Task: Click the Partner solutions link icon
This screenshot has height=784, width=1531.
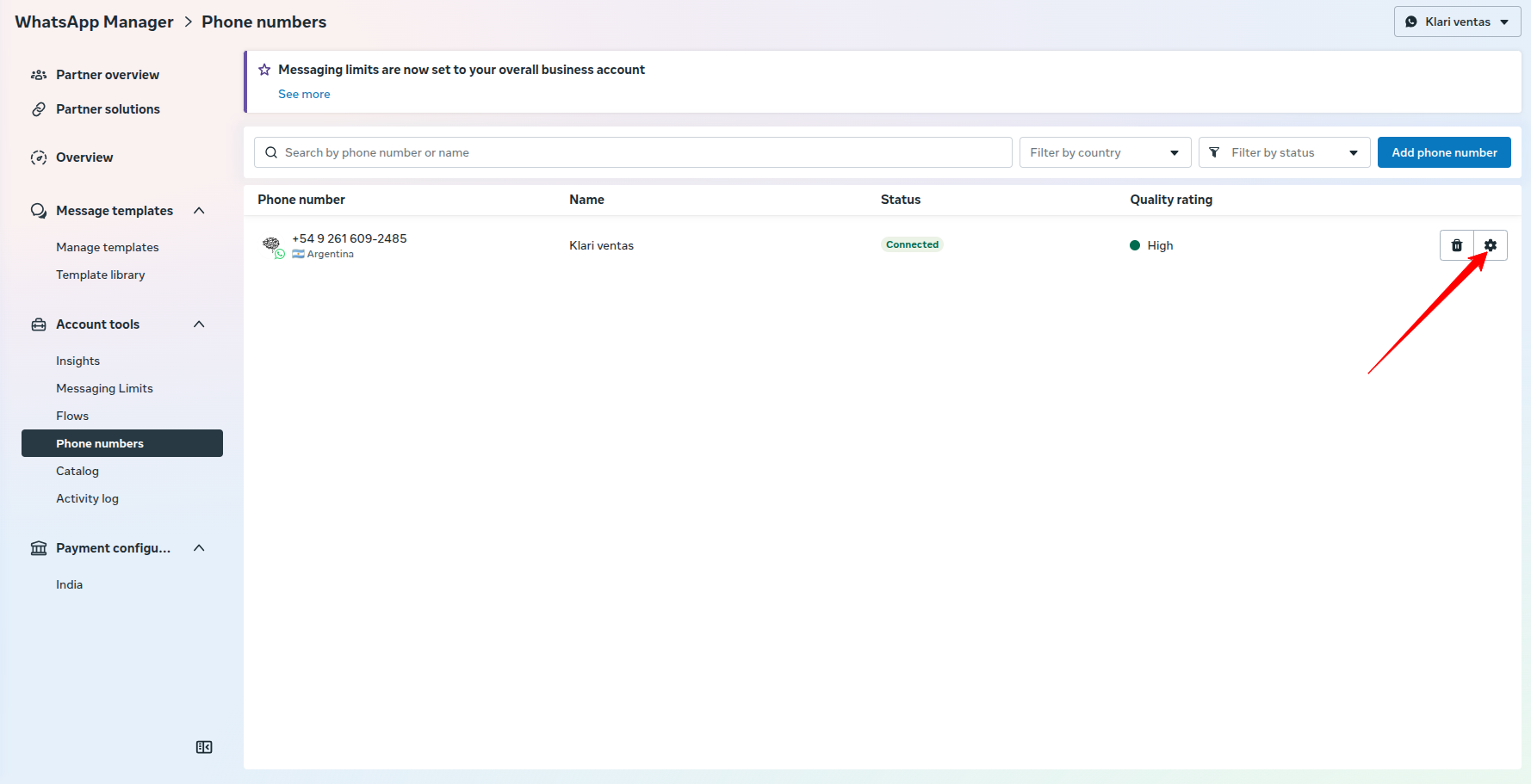Action: coord(39,109)
